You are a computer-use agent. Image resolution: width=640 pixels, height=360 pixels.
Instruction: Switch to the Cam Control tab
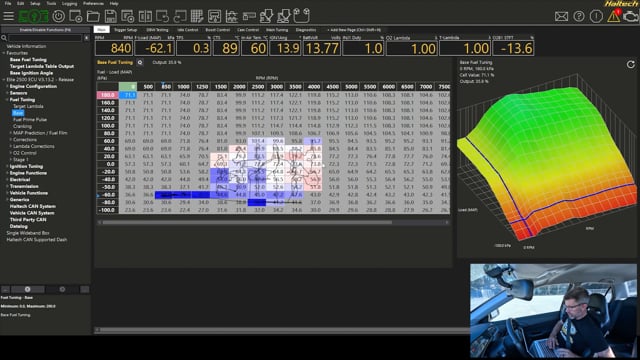click(248, 30)
